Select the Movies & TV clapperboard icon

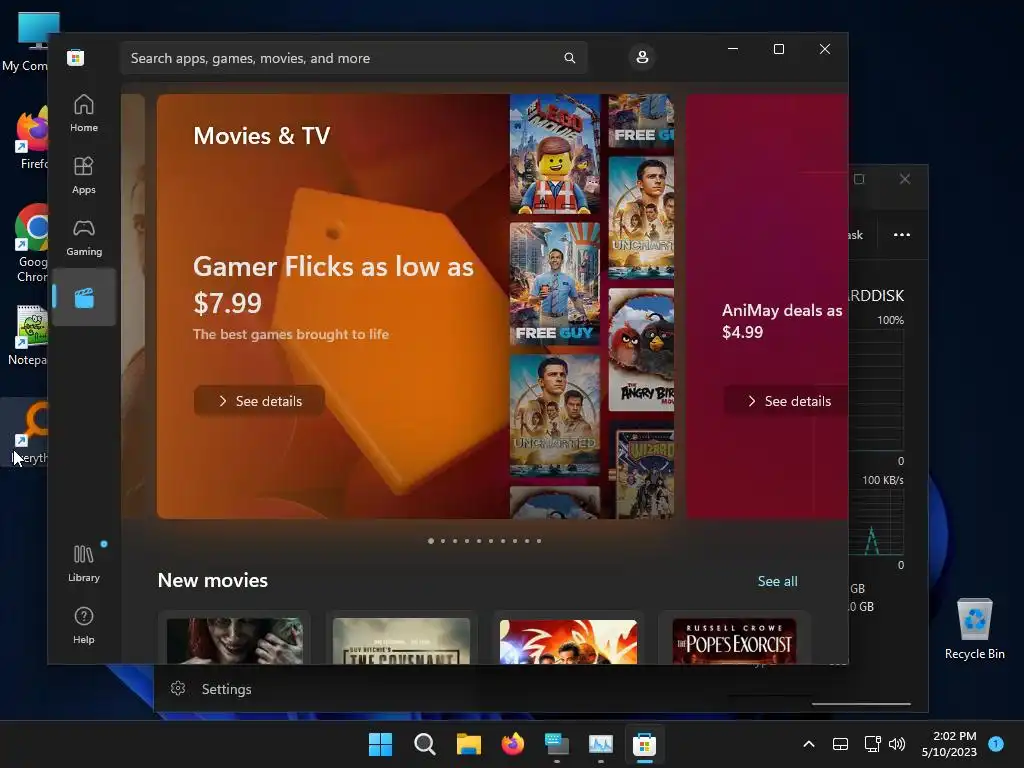point(84,298)
